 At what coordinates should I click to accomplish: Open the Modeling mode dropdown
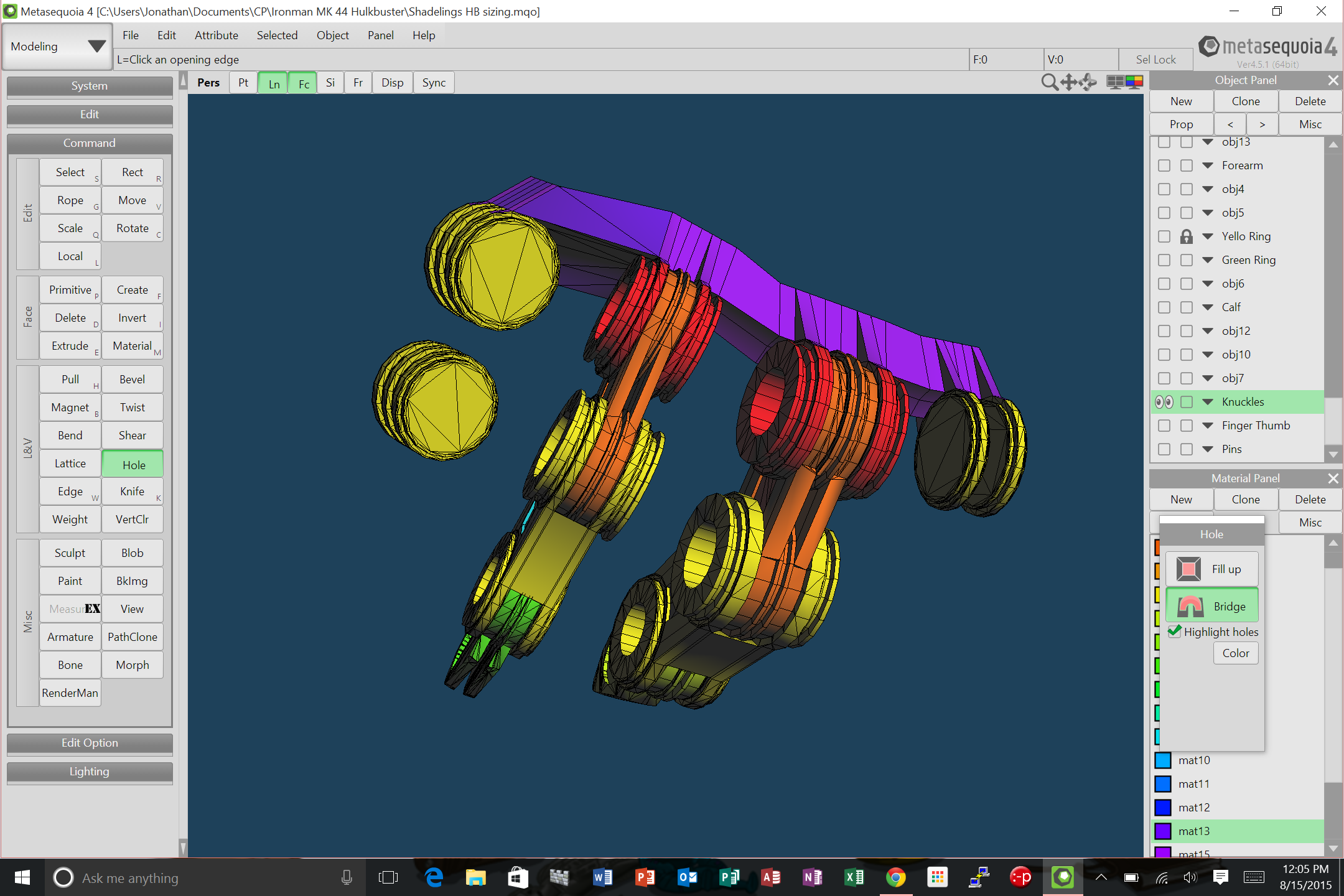tap(57, 47)
